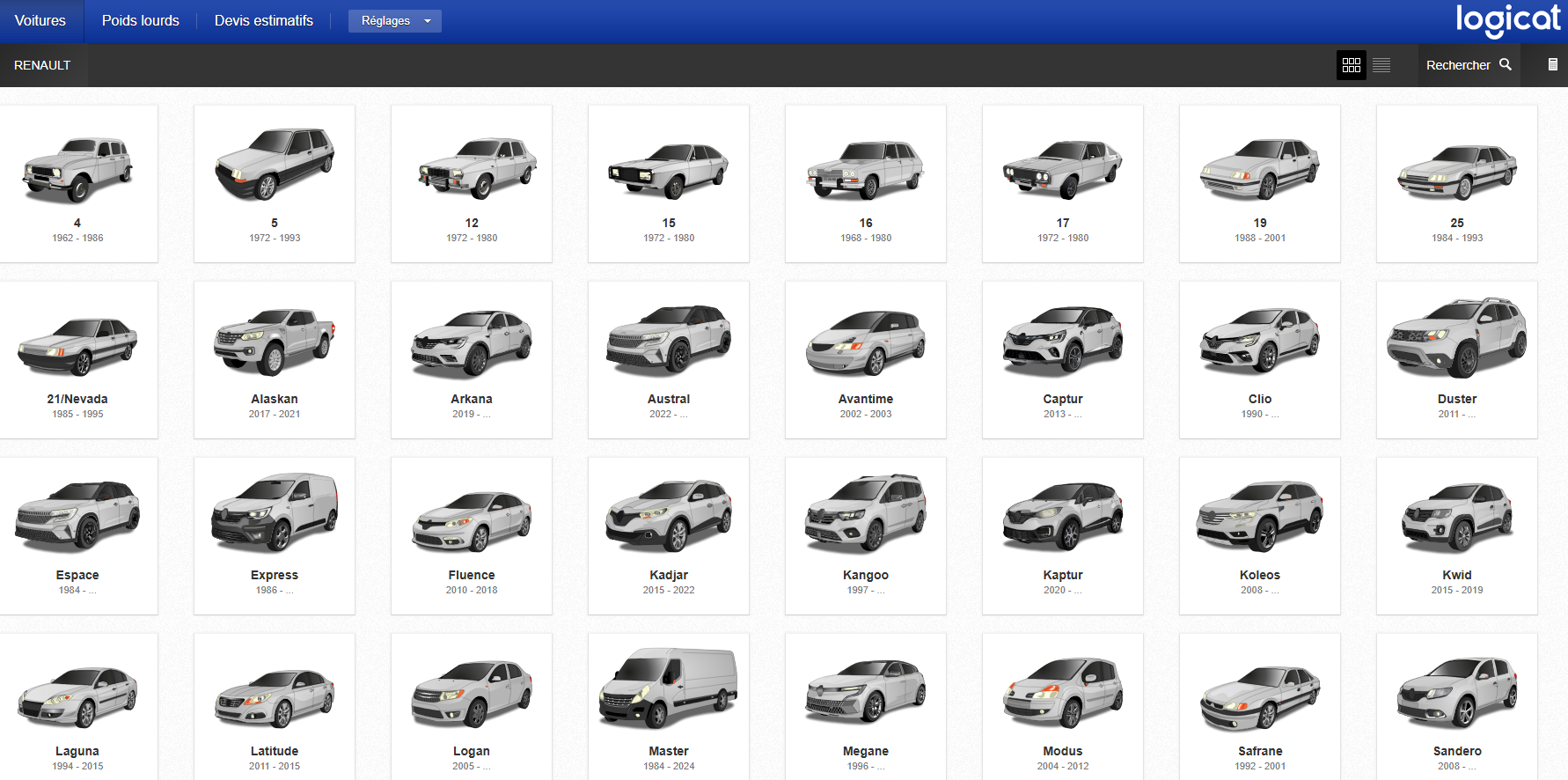Pick the Modus model card
Screen dimensions: 1568x780
pos(1063,707)
